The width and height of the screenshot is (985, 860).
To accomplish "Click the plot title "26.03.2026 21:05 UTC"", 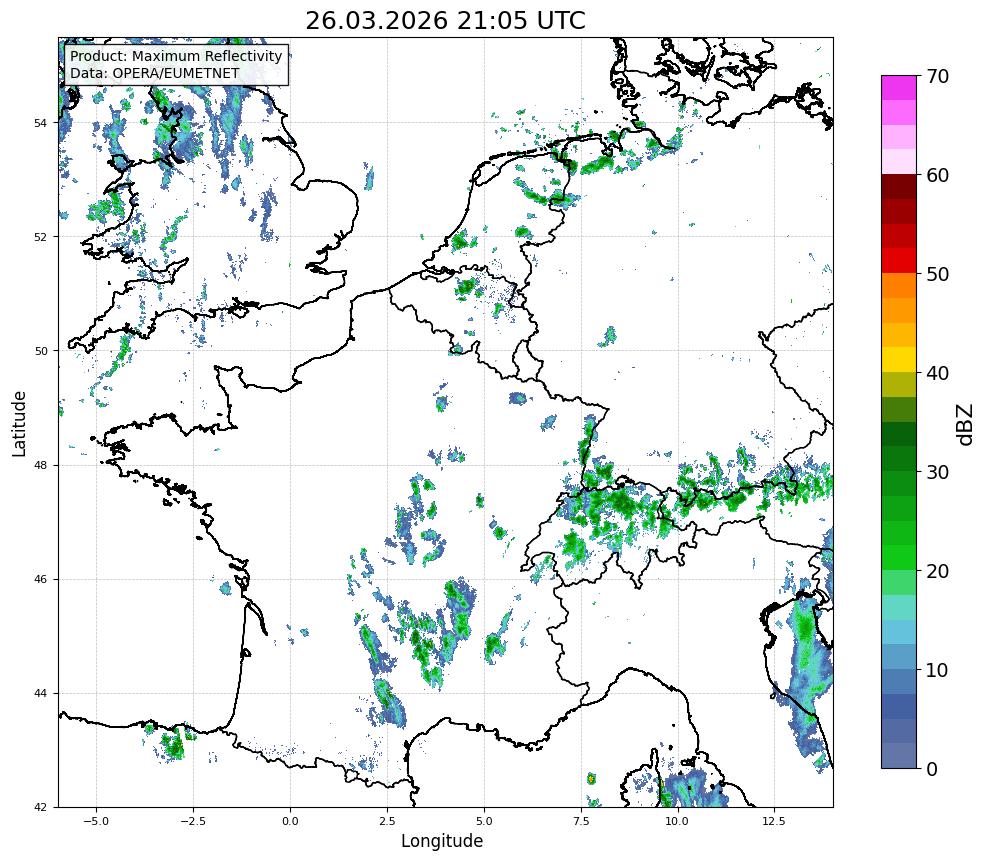I will coord(445,20).
